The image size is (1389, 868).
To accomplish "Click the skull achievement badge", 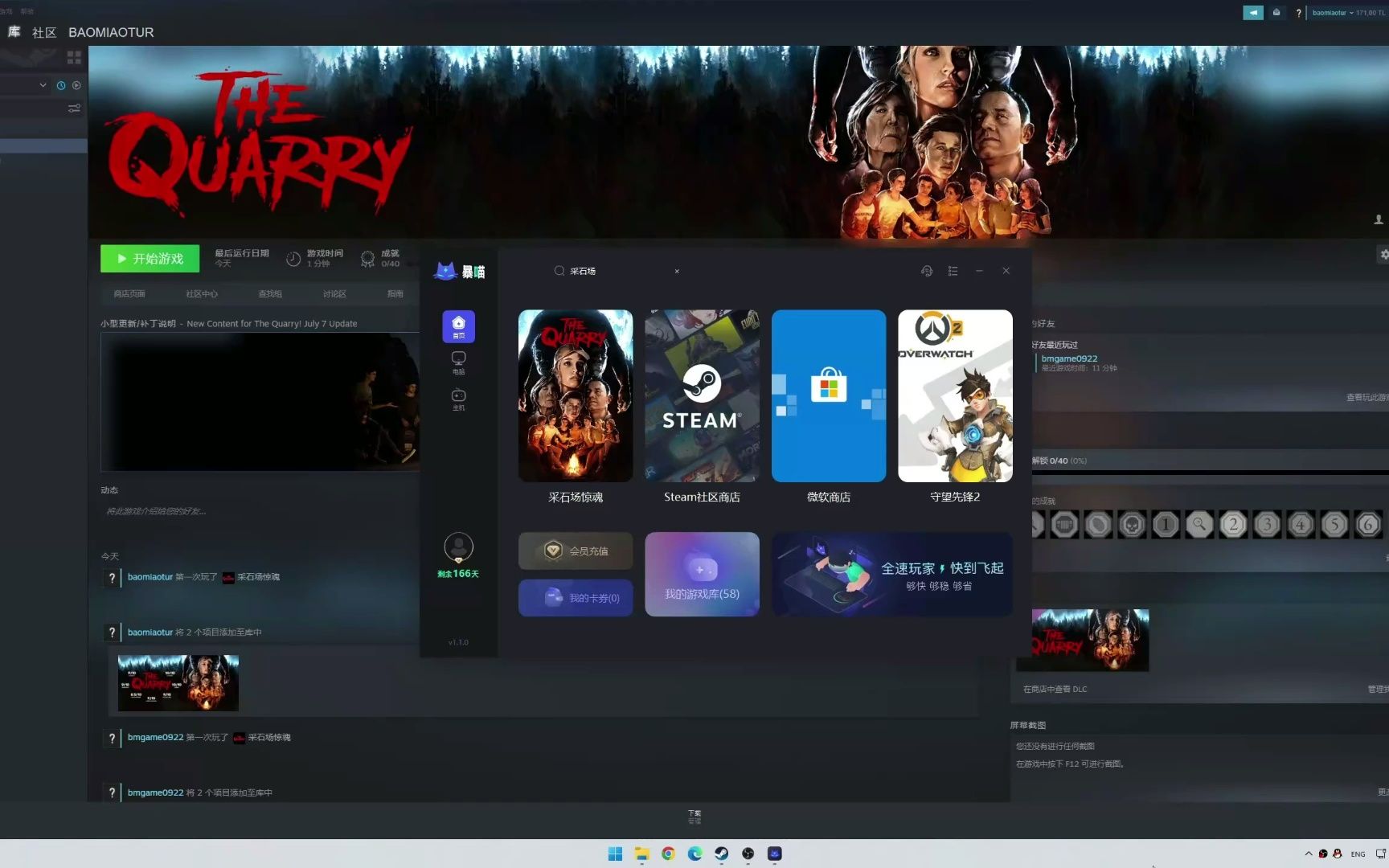I will pos(1132,525).
